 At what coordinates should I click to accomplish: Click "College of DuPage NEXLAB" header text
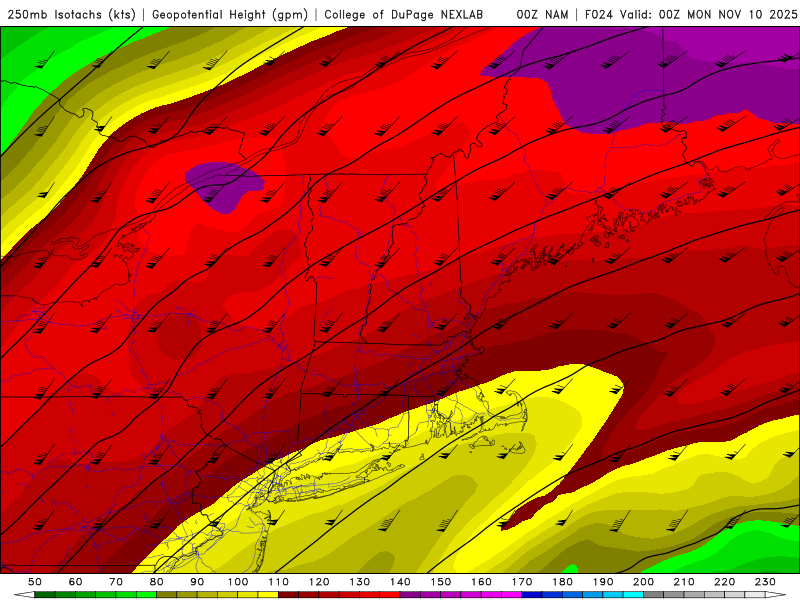404,14
